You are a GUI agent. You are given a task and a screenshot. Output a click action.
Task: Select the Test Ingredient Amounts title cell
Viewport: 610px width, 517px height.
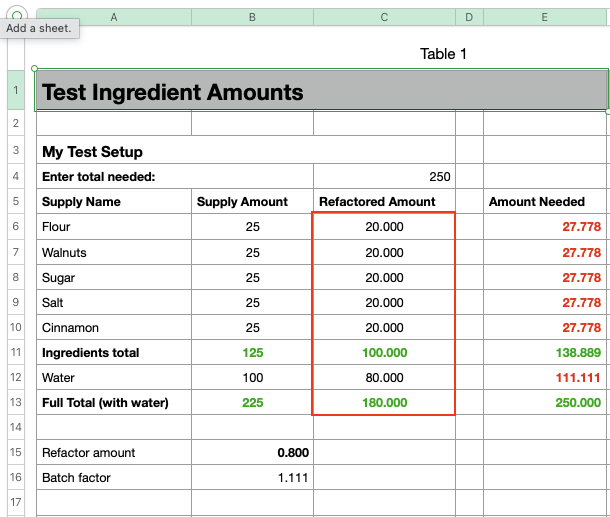point(321,91)
